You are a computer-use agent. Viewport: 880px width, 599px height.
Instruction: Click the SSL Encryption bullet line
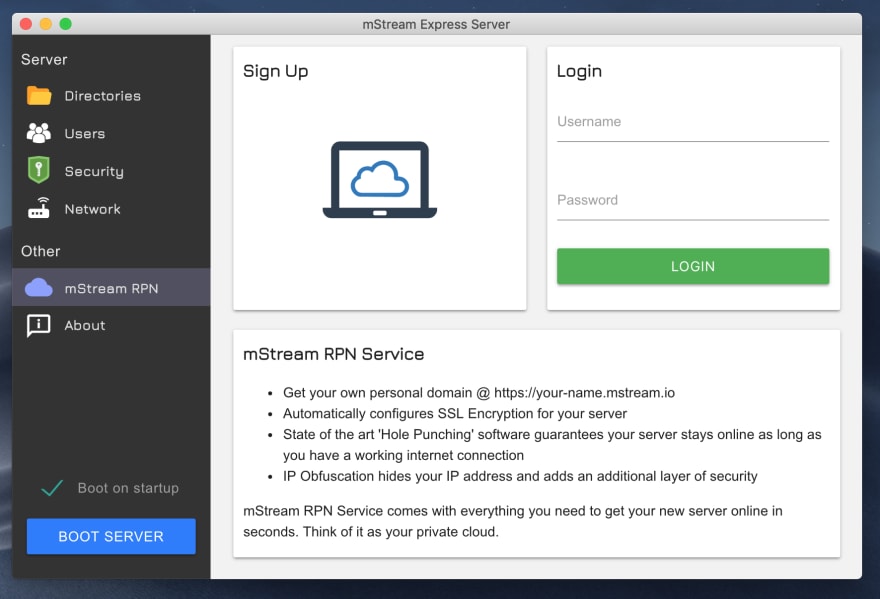click(x=455, y=413)
